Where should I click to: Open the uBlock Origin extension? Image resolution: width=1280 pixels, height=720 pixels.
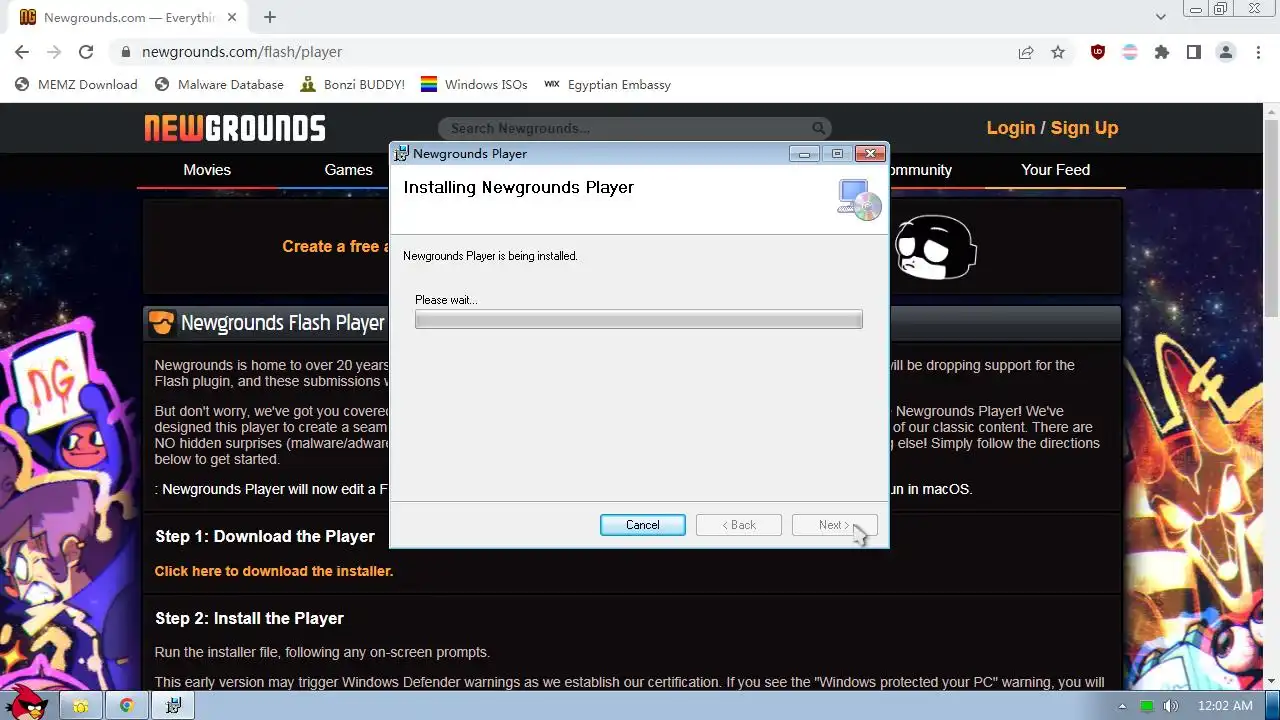point(1098,52)
